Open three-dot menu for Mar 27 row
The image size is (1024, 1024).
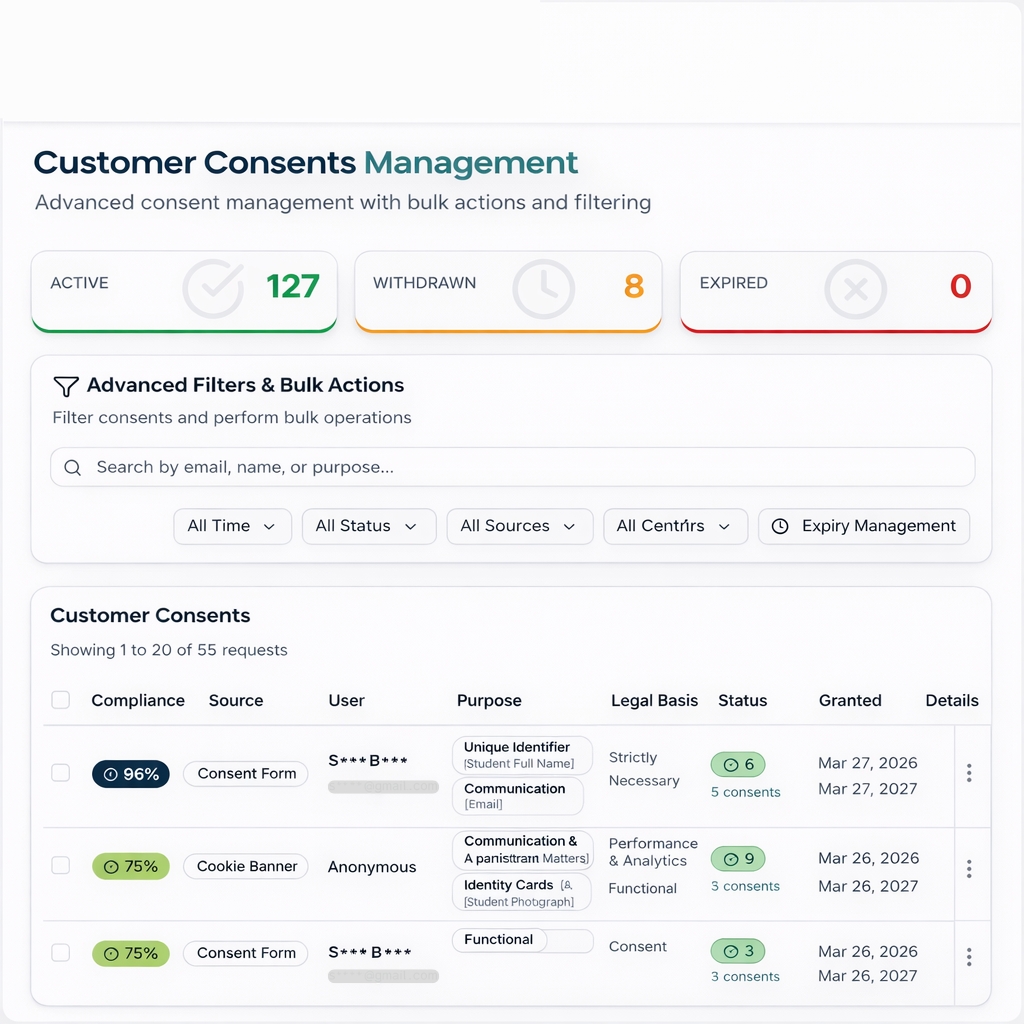pos(968,773)
